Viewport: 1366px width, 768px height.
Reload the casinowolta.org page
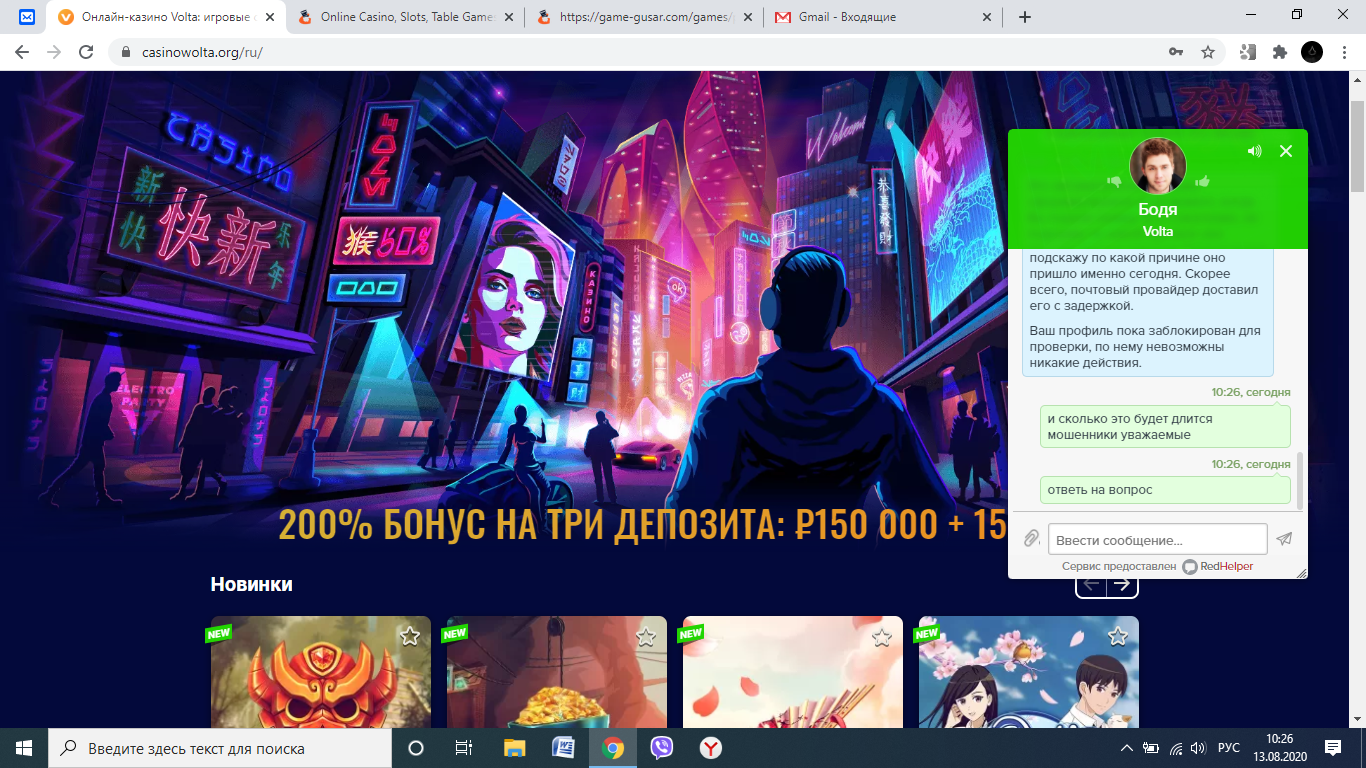click(x=87, y=52)
